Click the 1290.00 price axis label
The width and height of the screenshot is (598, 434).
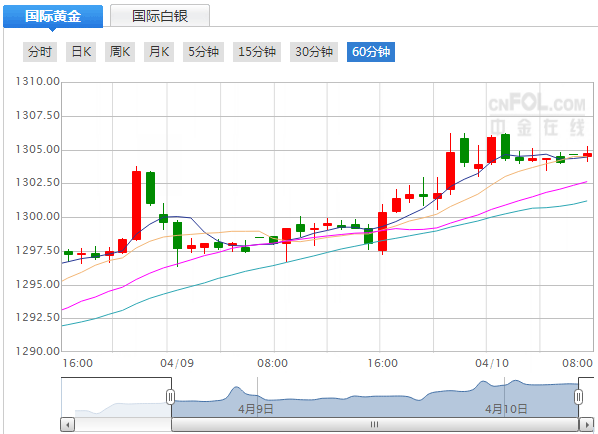(38, 351)
